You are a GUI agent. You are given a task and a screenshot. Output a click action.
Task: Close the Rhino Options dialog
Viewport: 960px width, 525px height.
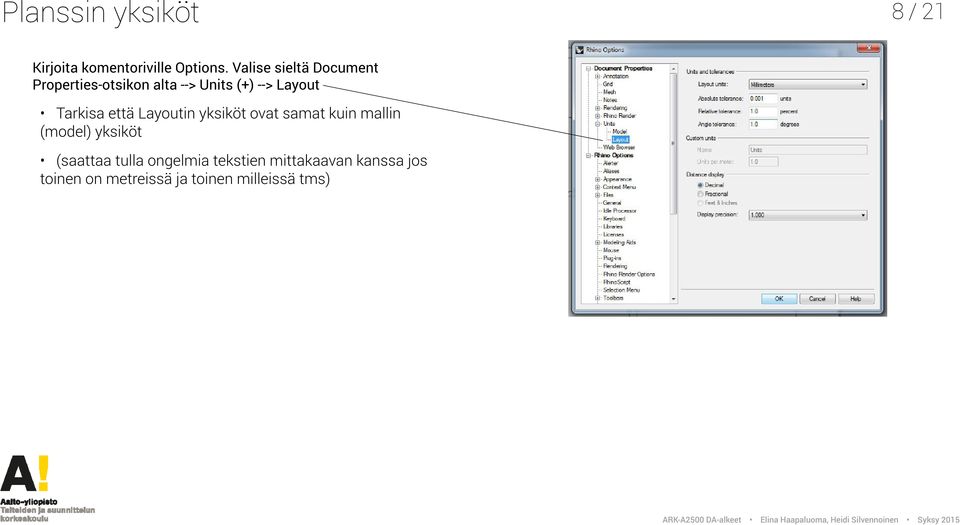tap(868, 48)
